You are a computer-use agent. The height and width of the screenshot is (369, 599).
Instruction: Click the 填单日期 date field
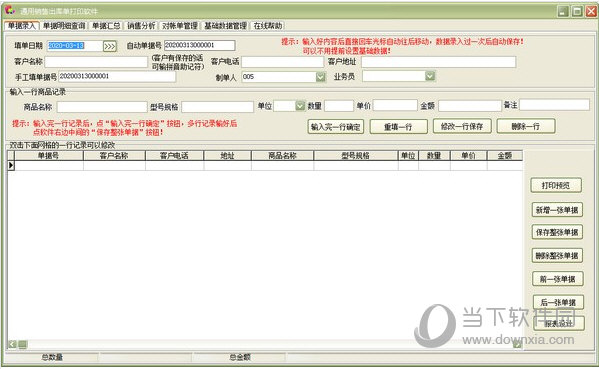[x=75, y=46]
